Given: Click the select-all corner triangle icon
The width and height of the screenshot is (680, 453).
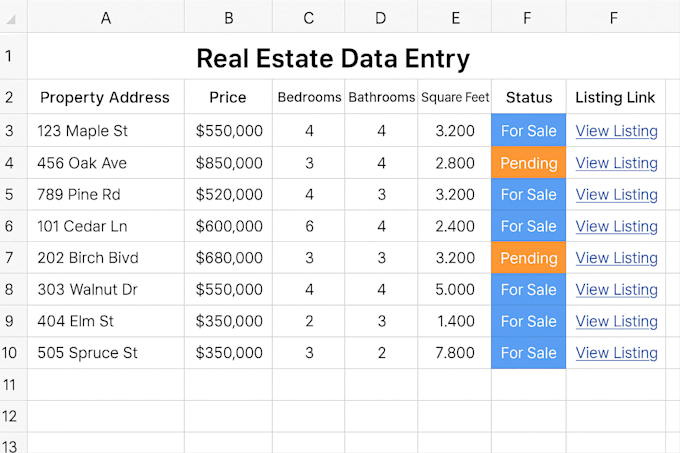Looking at the screenshot, I should coord(11,19).
